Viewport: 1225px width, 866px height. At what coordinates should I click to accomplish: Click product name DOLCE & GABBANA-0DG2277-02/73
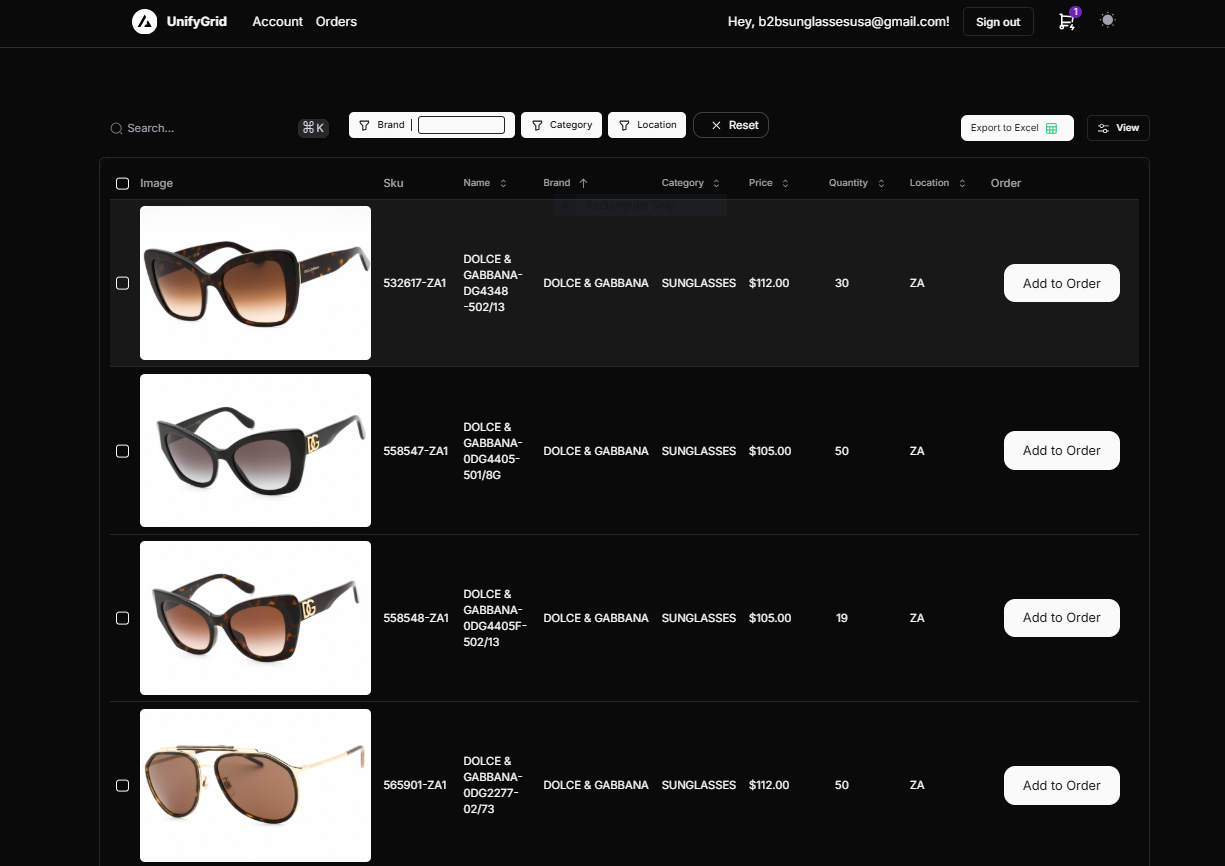tap(493, 785)
